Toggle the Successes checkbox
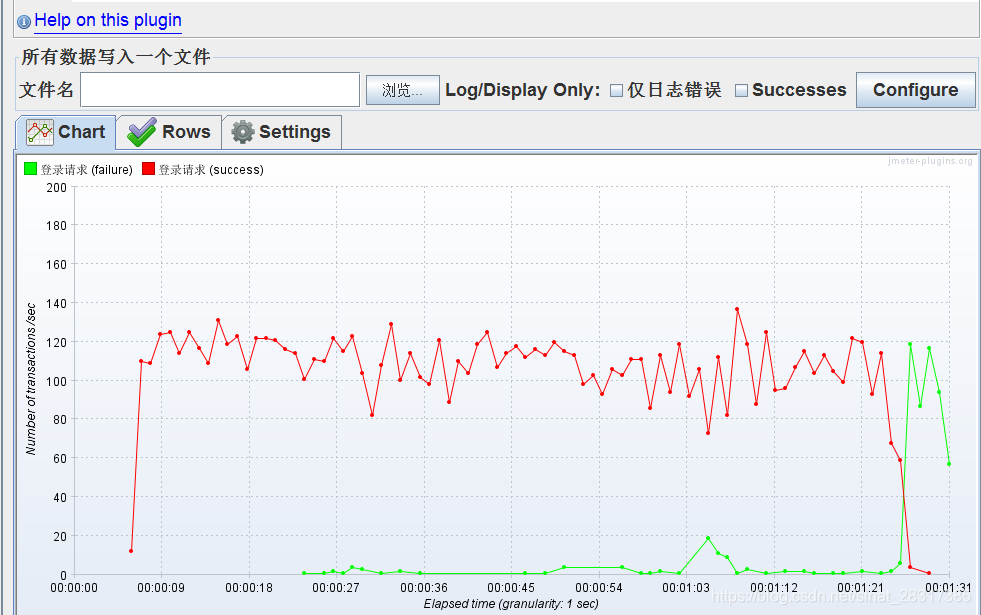The image size is (981, 615). pyautogui.click(x=741, y=91)
